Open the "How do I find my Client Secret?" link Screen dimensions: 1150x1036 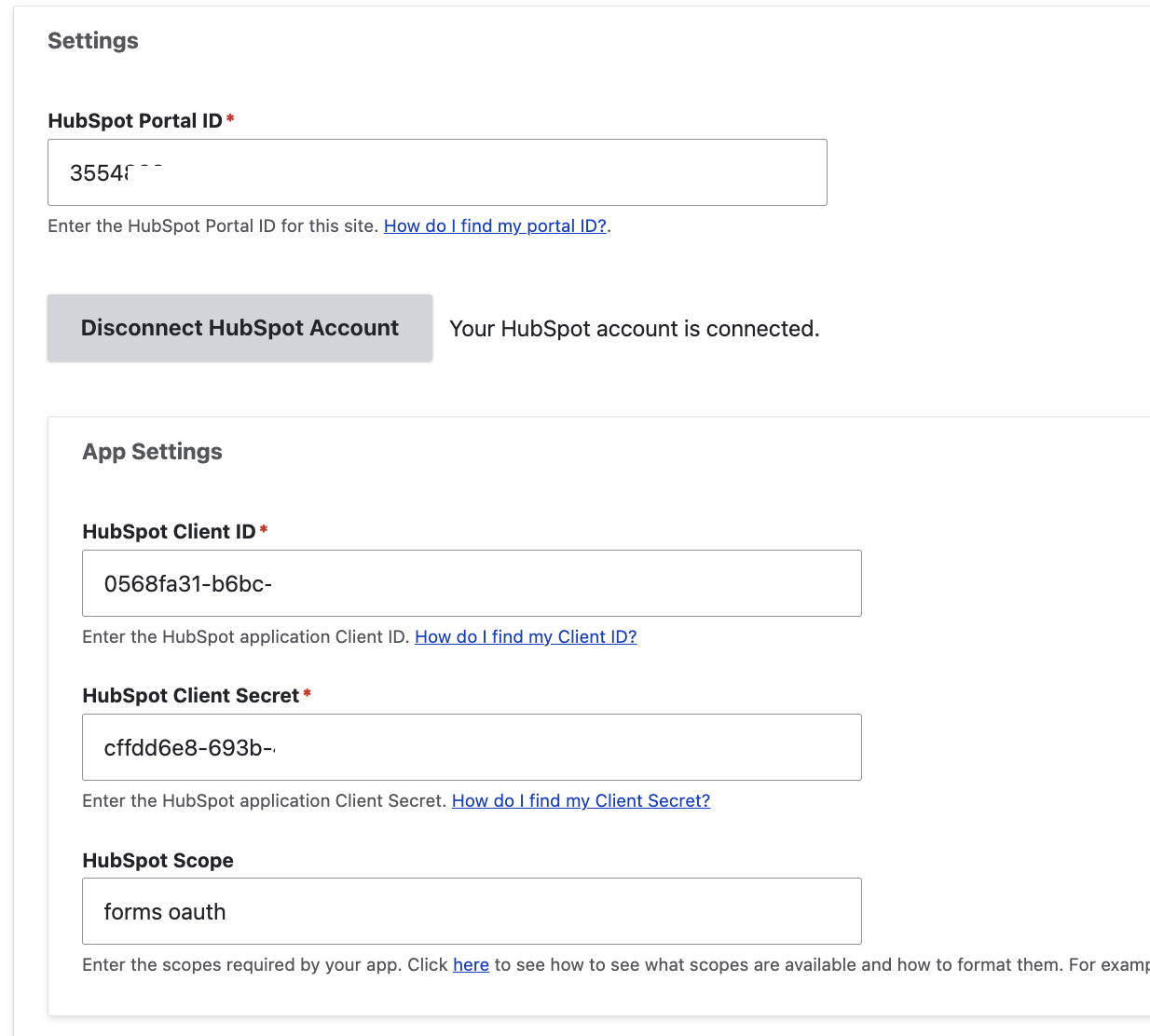580,800
